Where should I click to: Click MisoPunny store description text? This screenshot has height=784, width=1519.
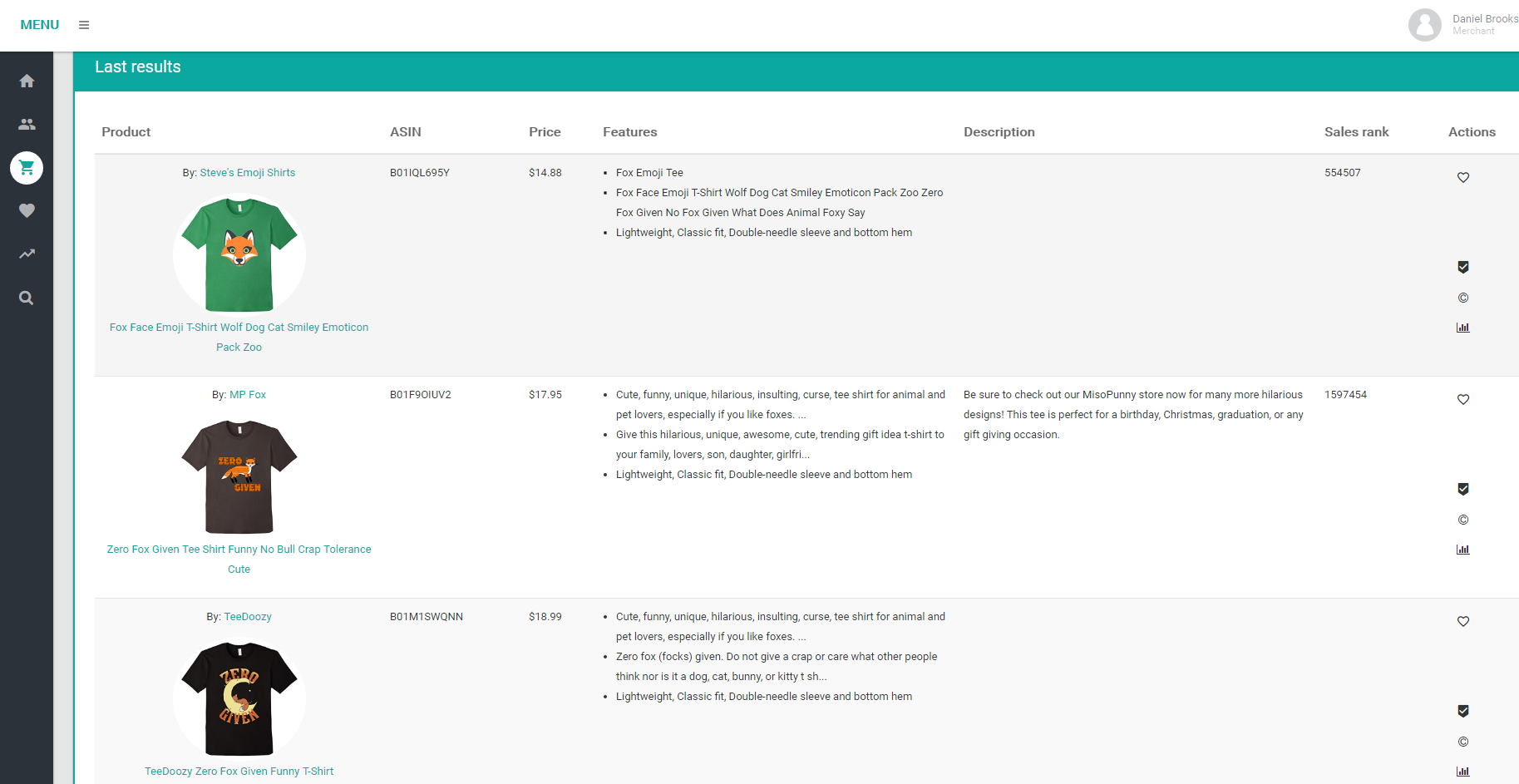[1133, 415]
